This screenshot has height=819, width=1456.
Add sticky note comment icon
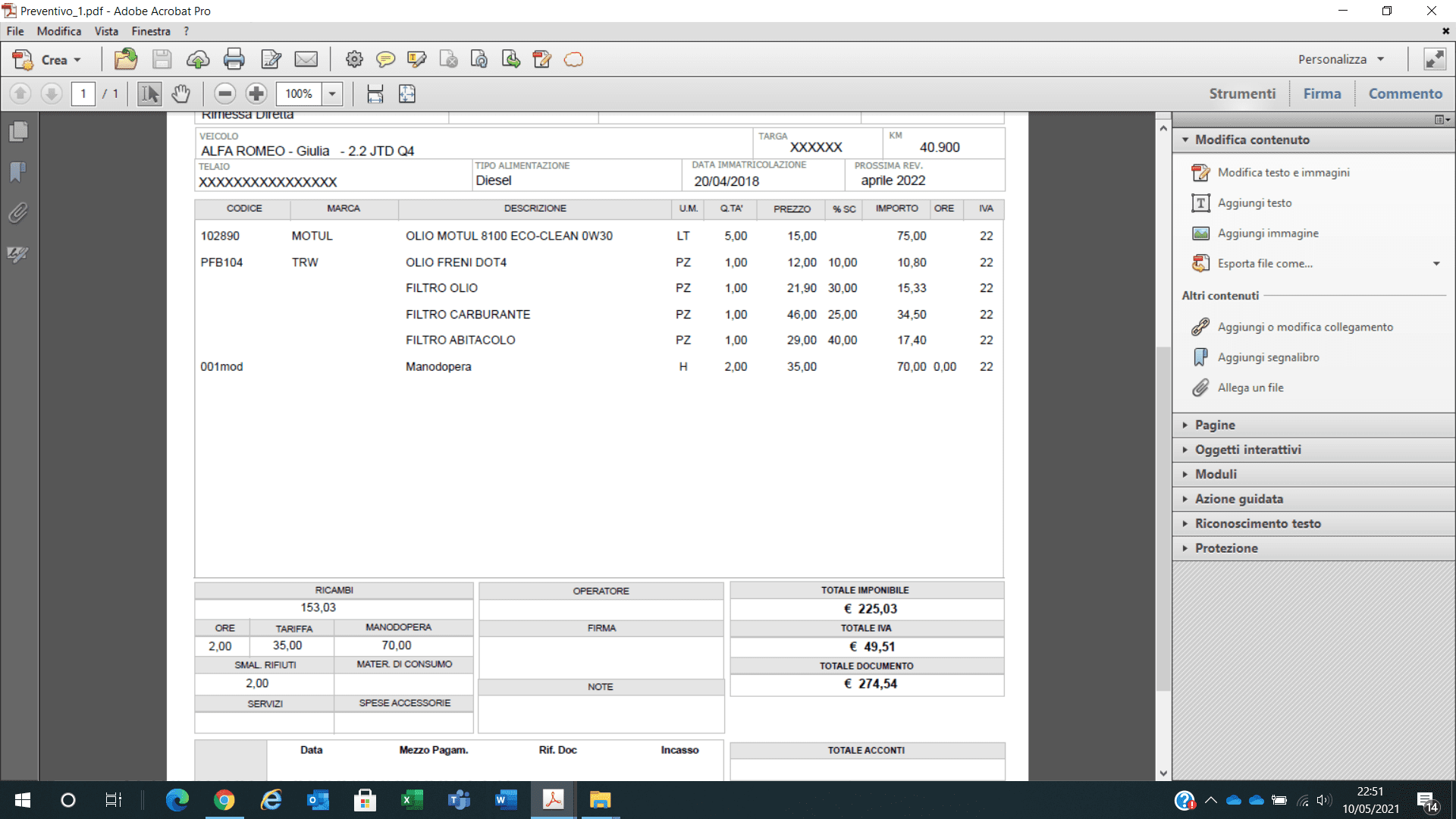coord(386,59)
